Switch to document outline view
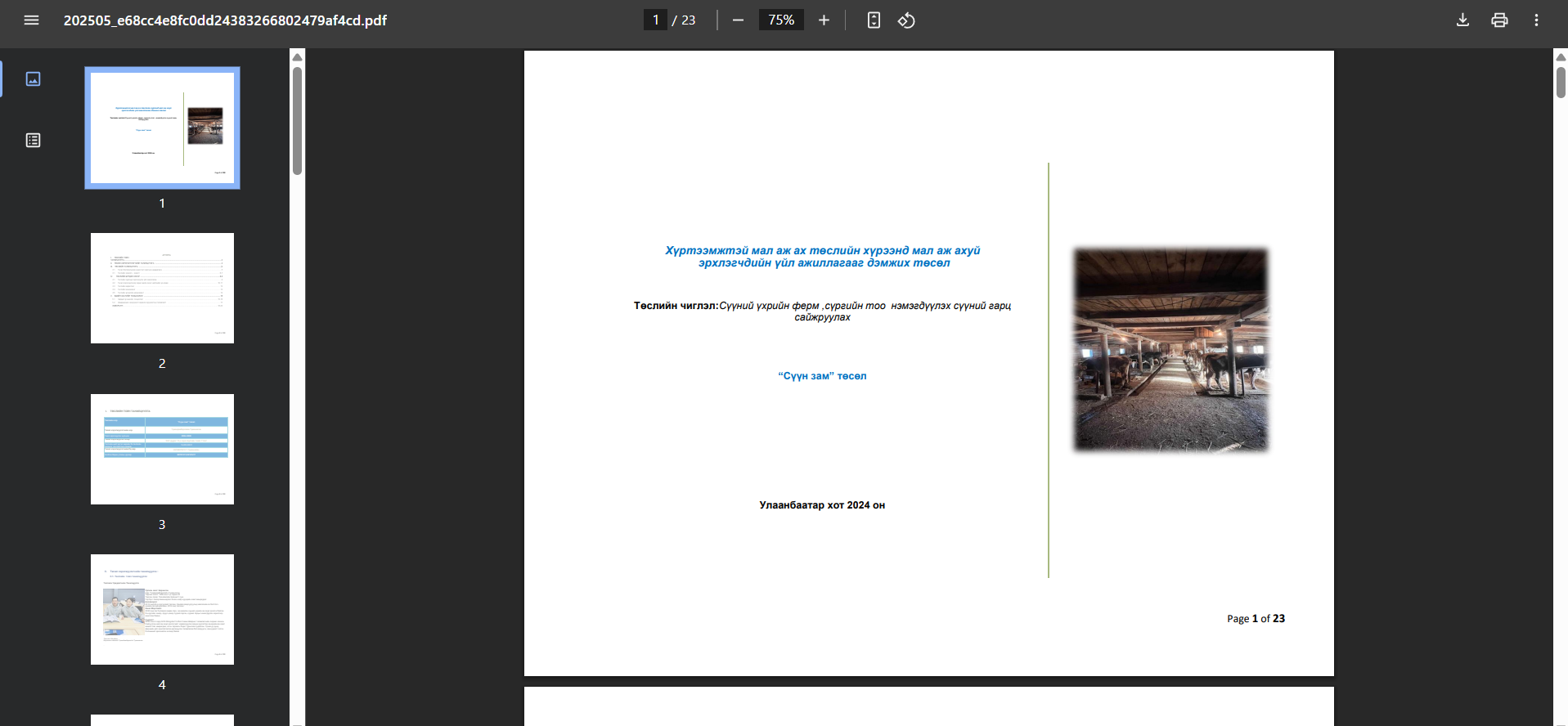This screenshot has width=1568, height=726. pyautogui.click(x=33, y=141)
